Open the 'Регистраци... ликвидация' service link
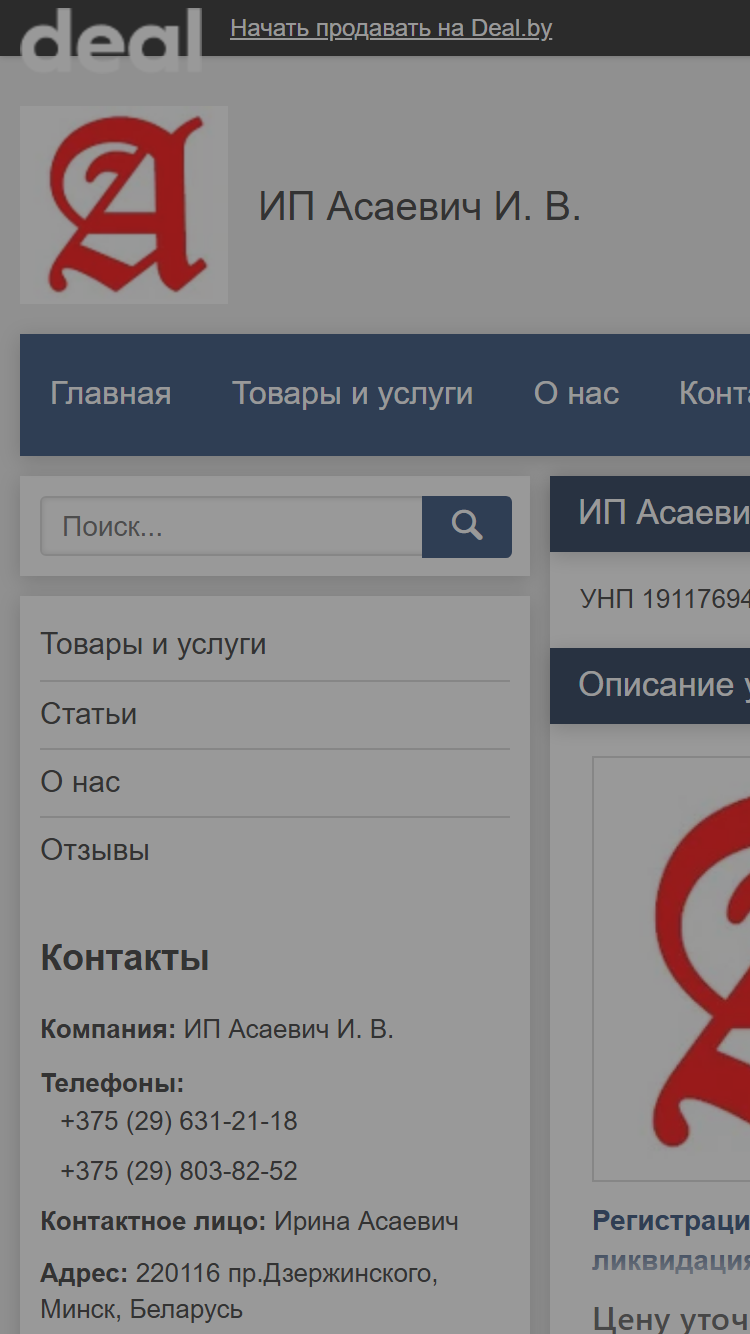750x1334 pixels. click(x=671, y=1240)
